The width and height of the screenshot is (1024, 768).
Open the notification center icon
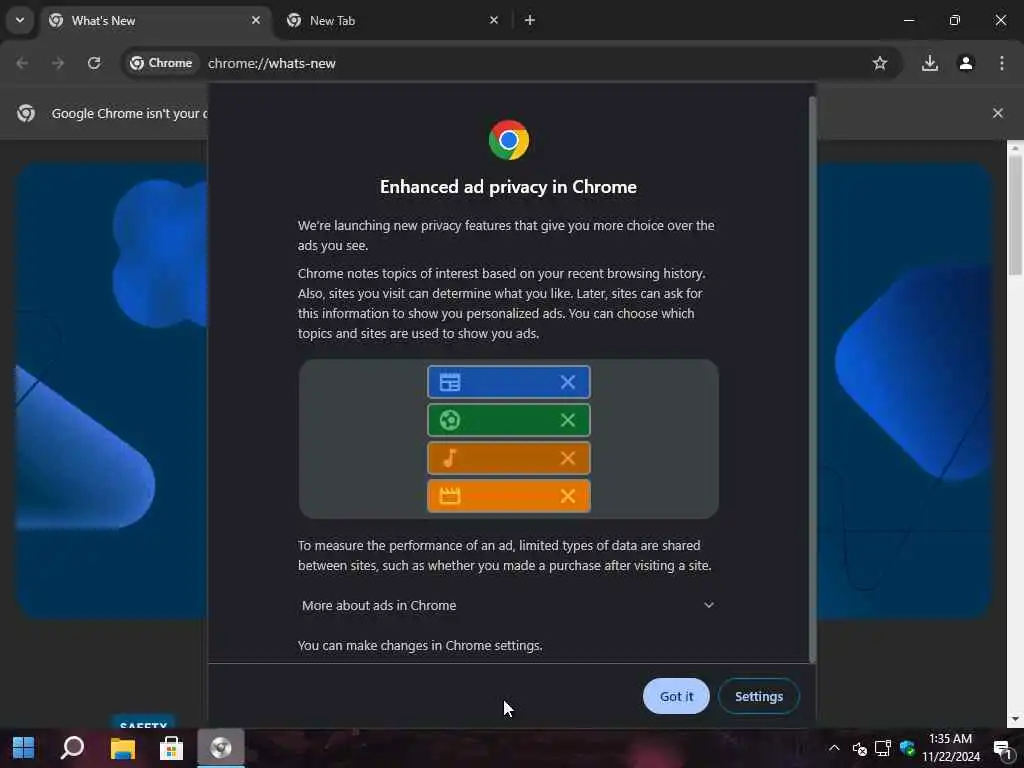1003,748
